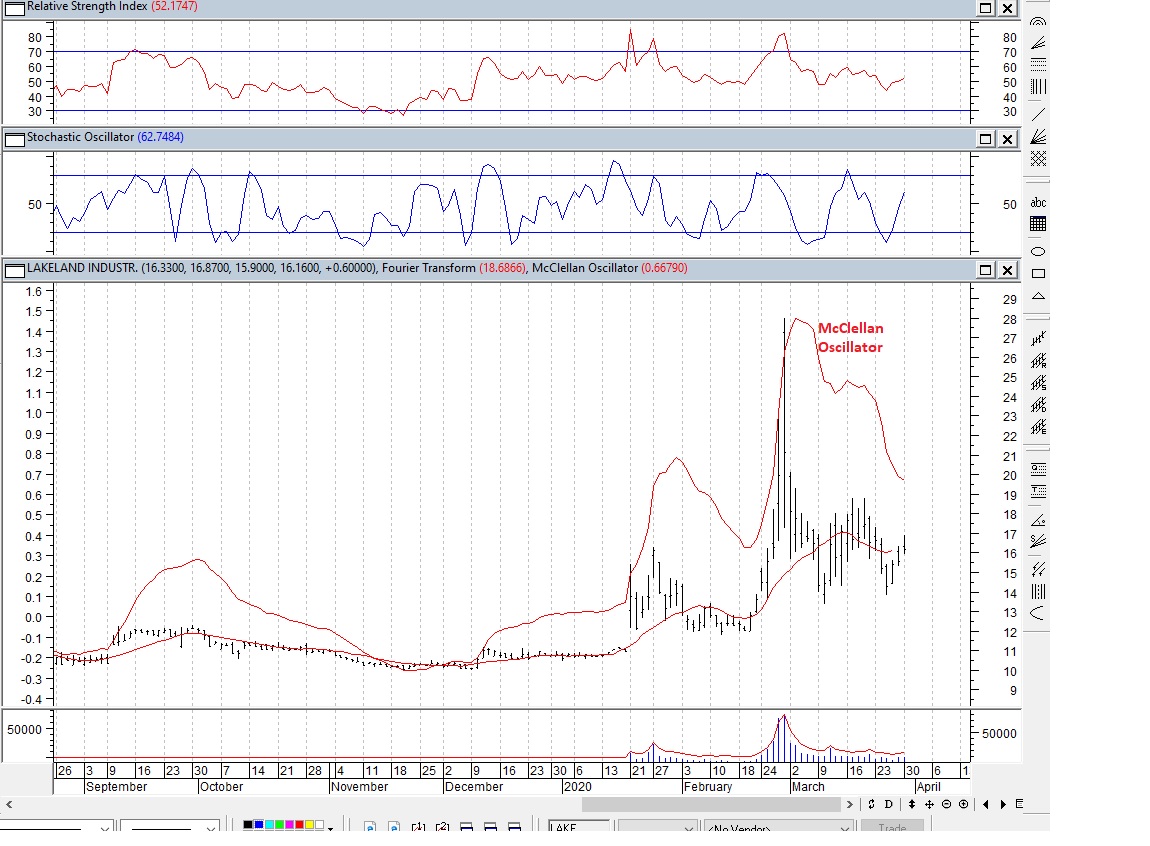Maximize the Stochastic Oscillator pane
The image size is (1150, 846).
tap(986, 138)
